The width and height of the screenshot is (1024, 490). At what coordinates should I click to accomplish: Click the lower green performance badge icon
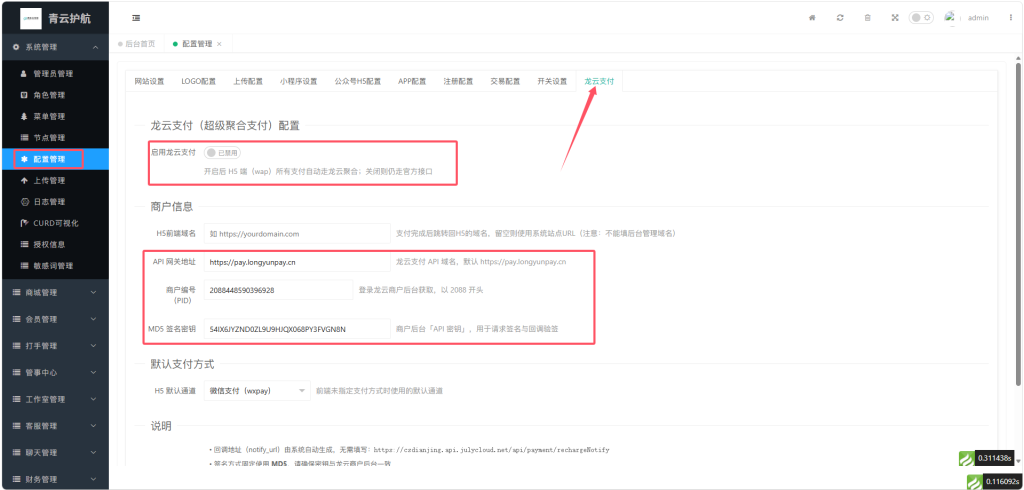click(x=974, y=481)
